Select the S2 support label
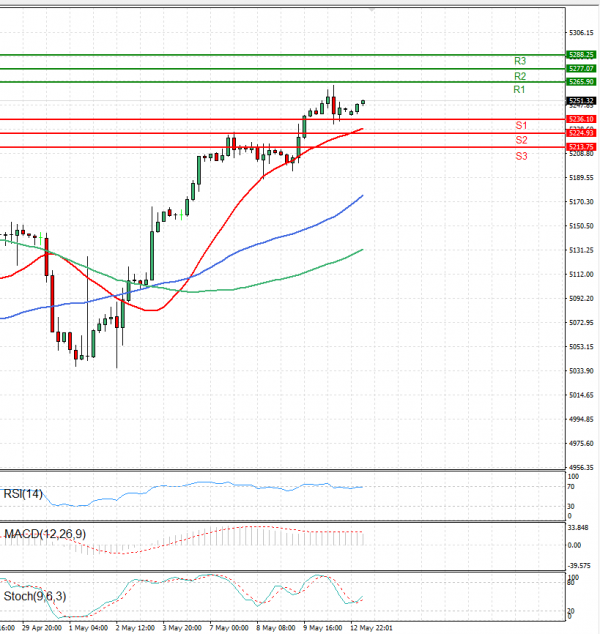The height and width of the screenshot is (634, 600). coord(521,140)
